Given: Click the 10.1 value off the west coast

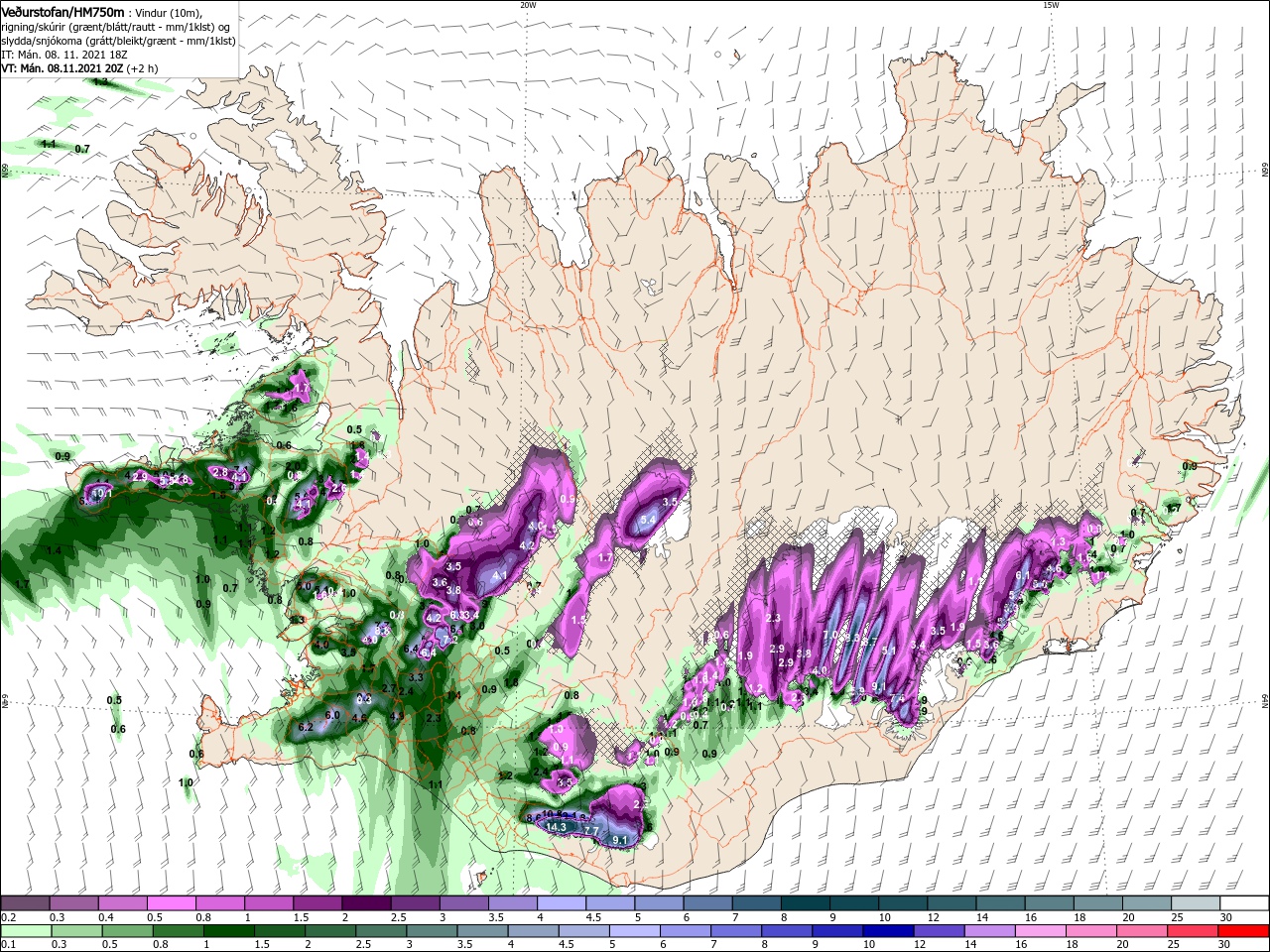Looking at the screenshot, I should tap(102, 492).
